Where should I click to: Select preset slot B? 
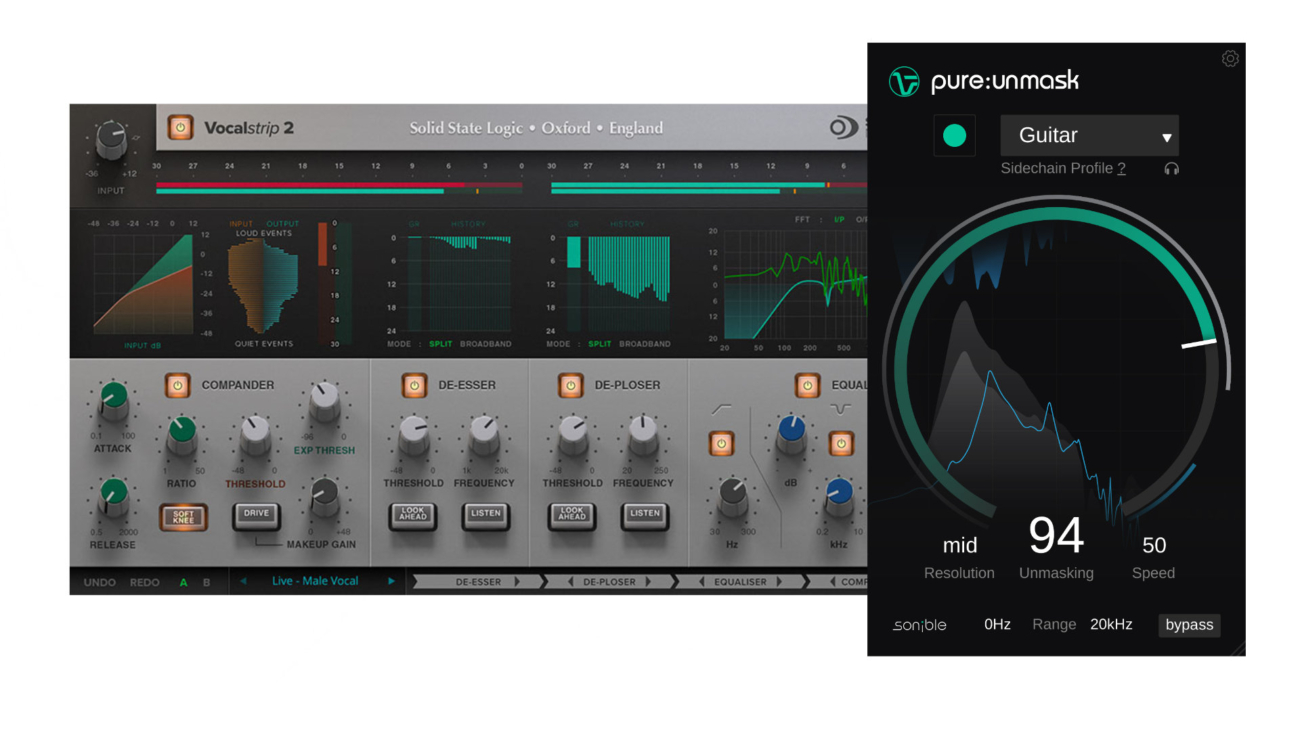point(207,582)
